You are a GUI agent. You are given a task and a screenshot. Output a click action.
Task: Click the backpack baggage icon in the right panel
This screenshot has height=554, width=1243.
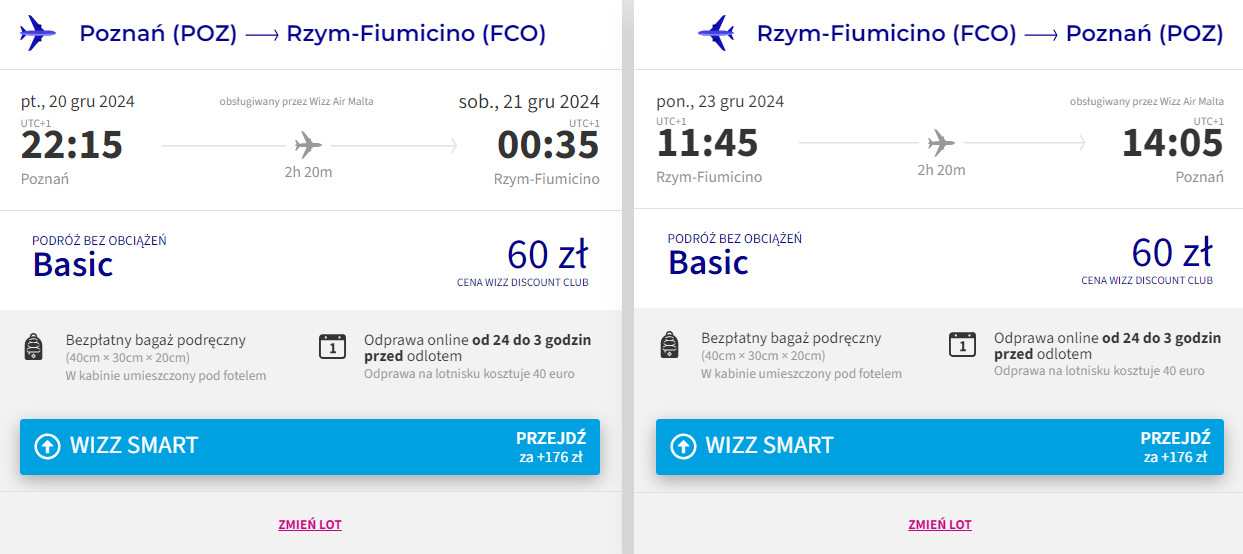click(670, 345)
